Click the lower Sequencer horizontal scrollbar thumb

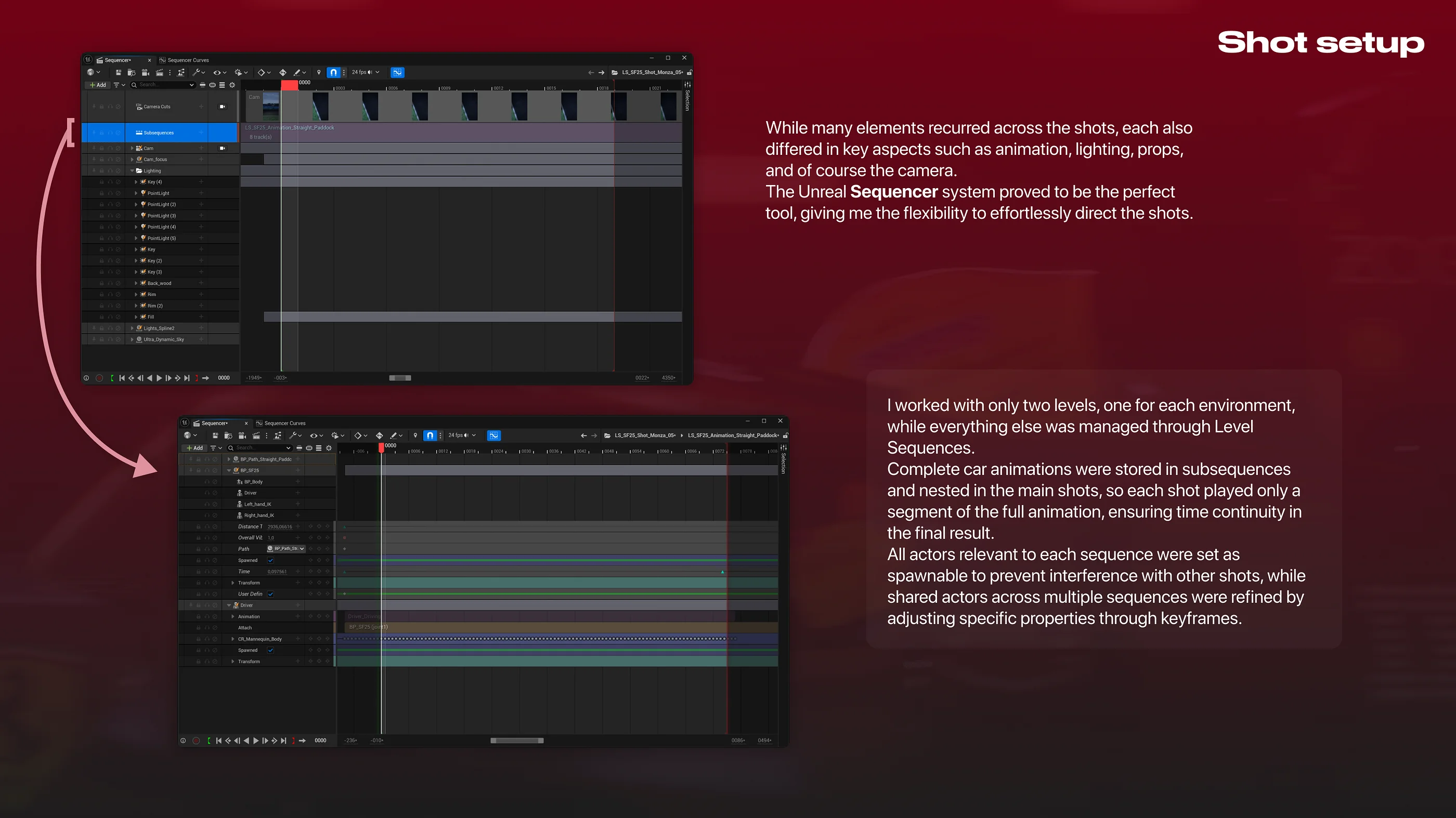tap(517, 741)
